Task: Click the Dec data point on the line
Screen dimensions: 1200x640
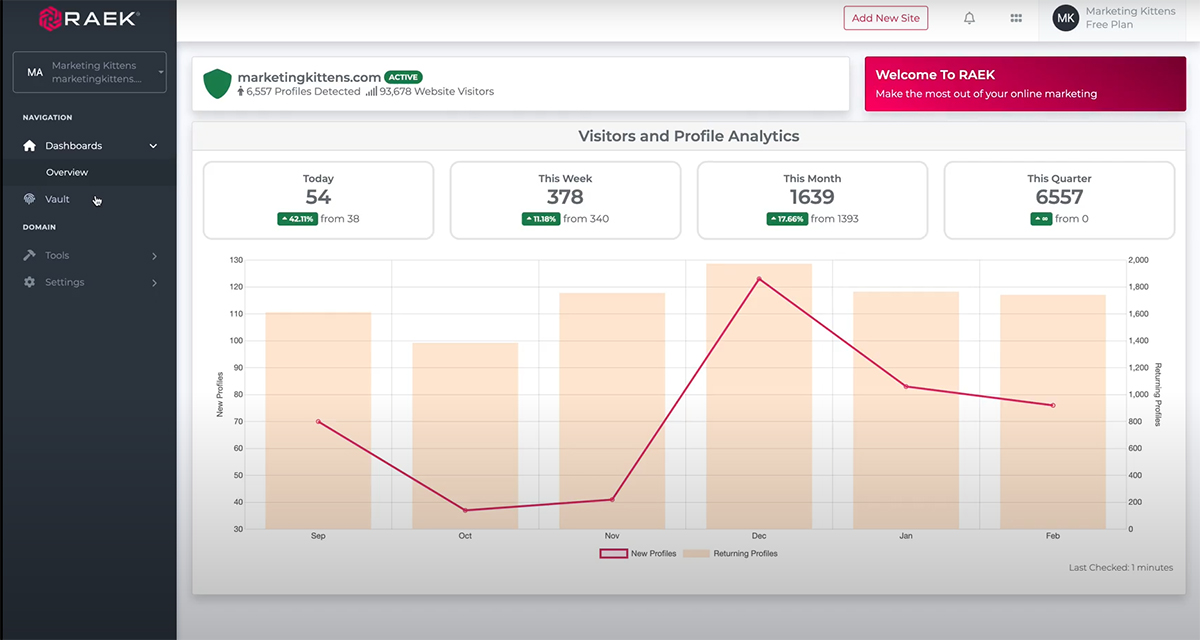Action: (759, 279)
